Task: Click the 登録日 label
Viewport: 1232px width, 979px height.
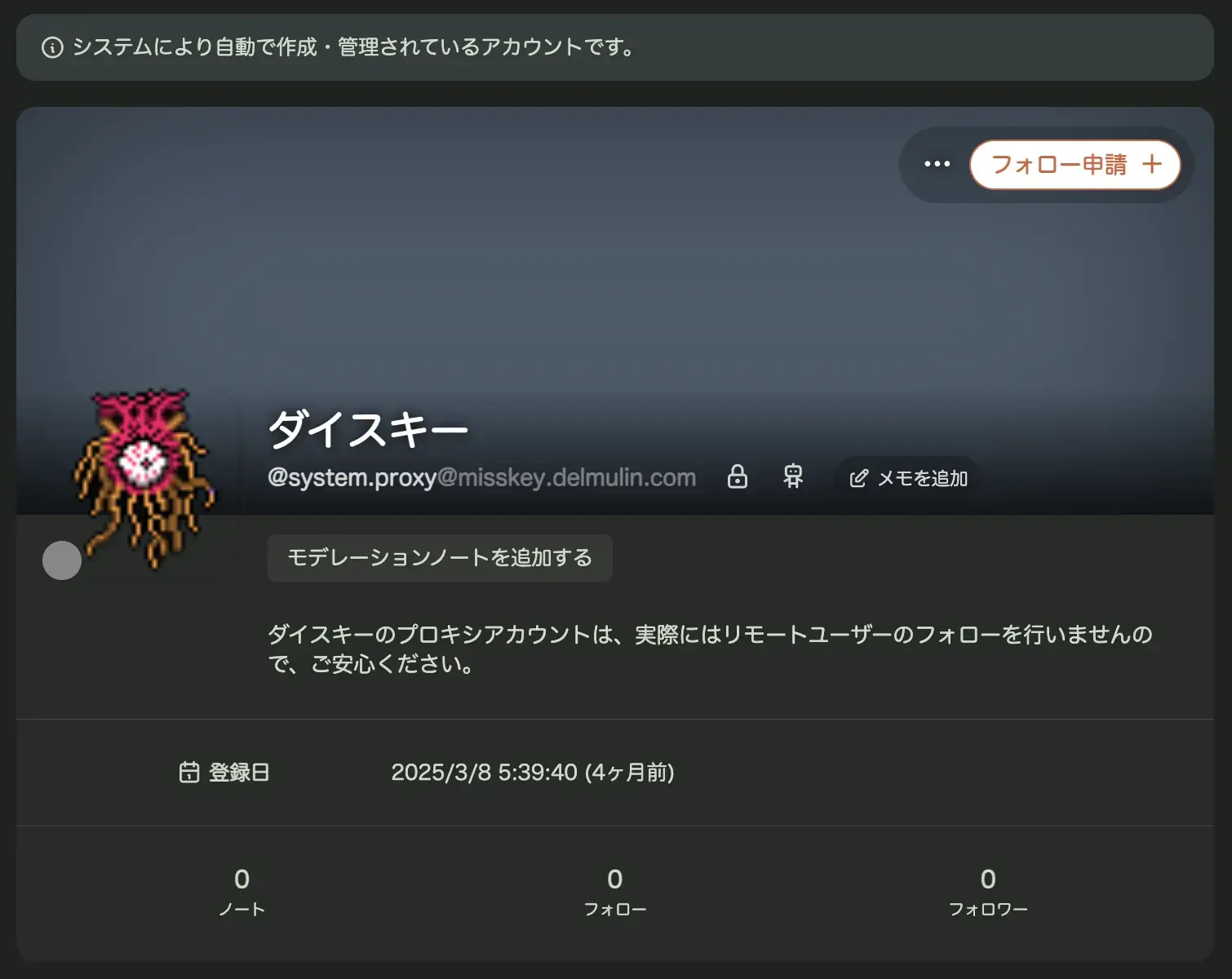Action: pyautogui.click(x=239, y=773)
